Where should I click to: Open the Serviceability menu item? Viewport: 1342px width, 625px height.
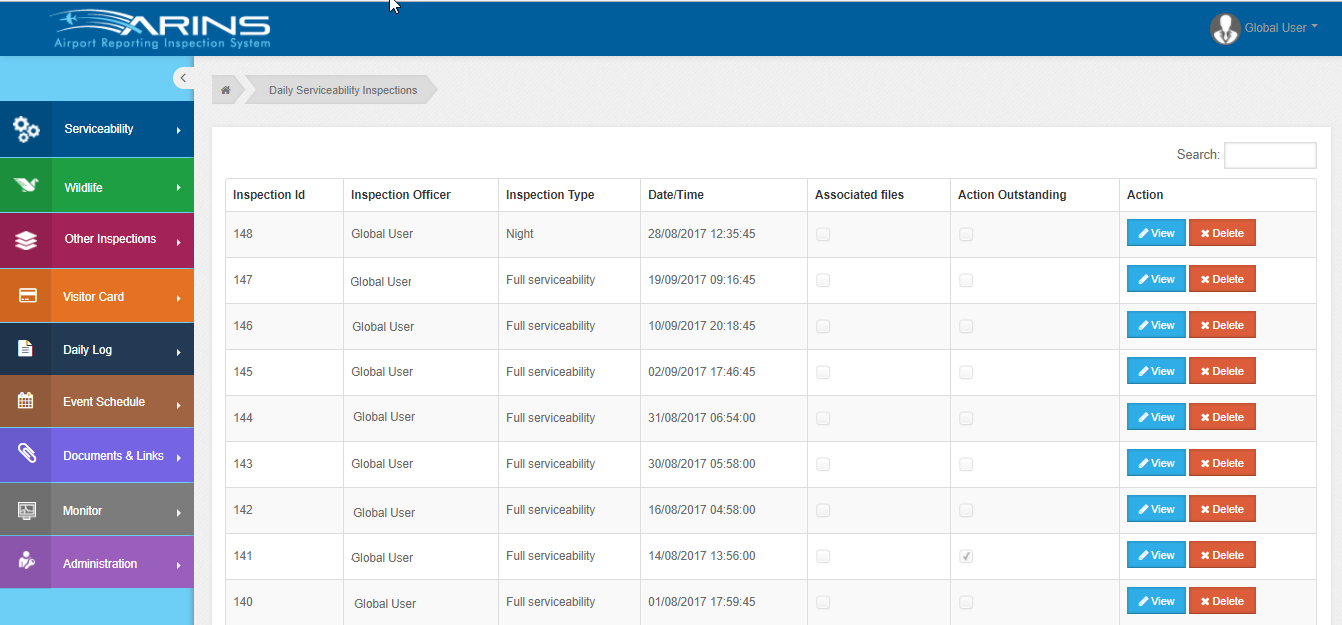tap(99, 129)
